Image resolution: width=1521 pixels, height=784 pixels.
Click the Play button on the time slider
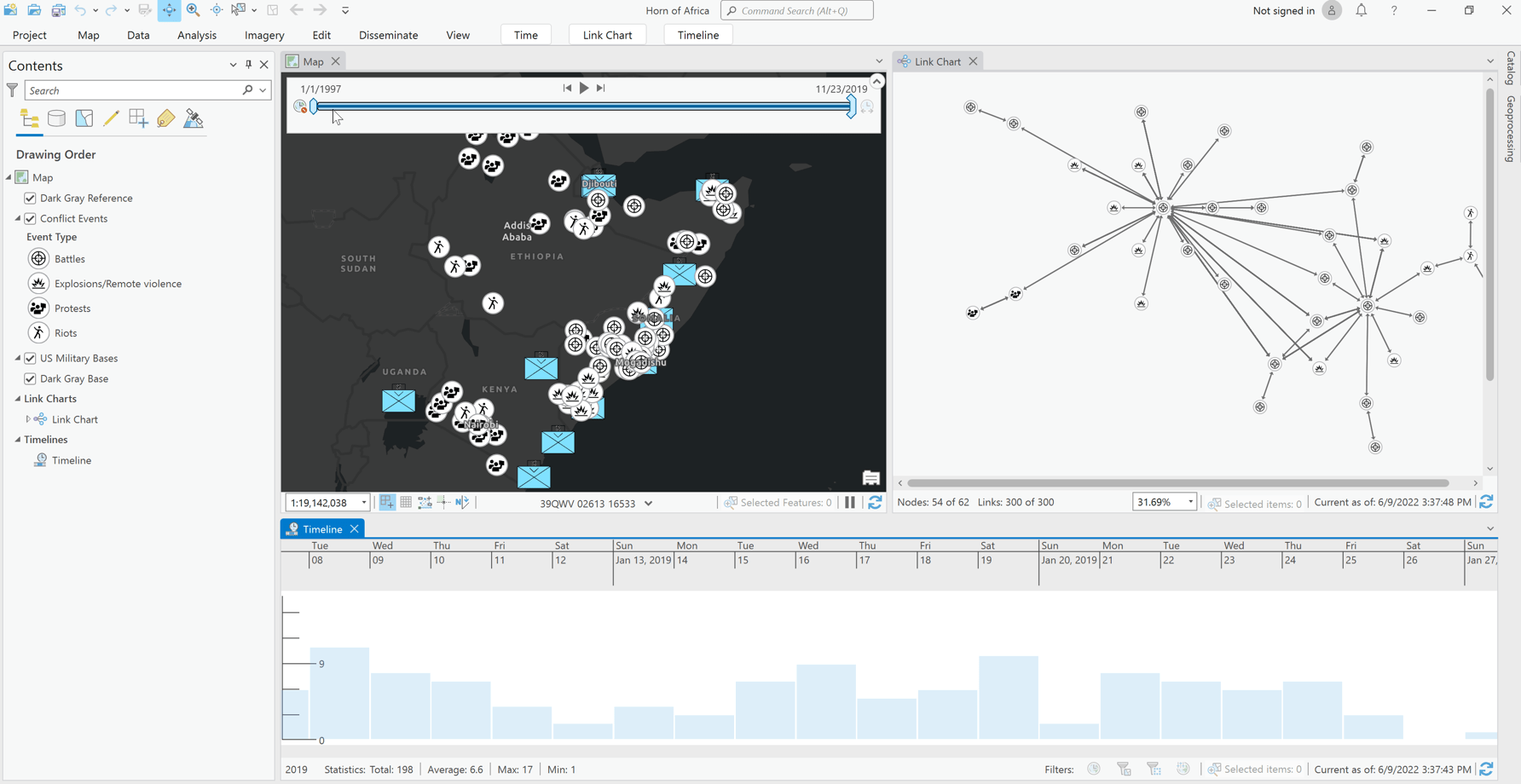pyautogui.click(x=584, y=88)
